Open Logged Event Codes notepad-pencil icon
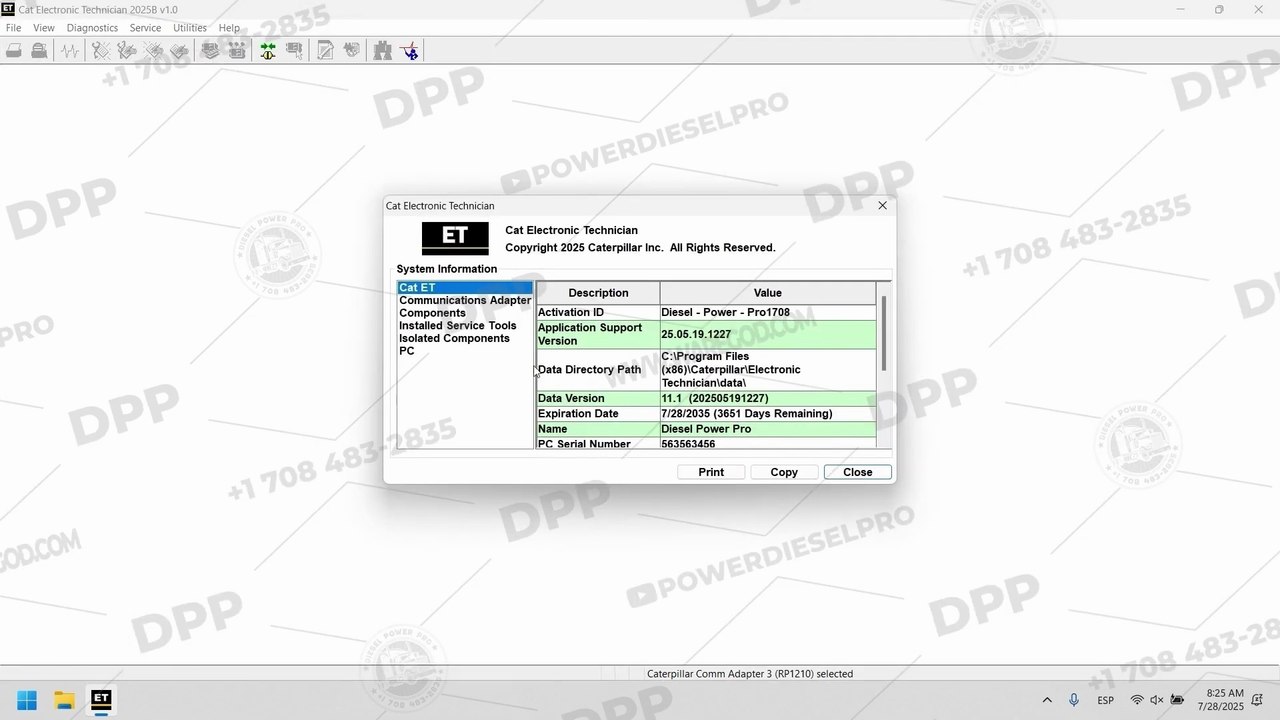1280x720 pixels. pyautogui.click(x=179, y=50)
